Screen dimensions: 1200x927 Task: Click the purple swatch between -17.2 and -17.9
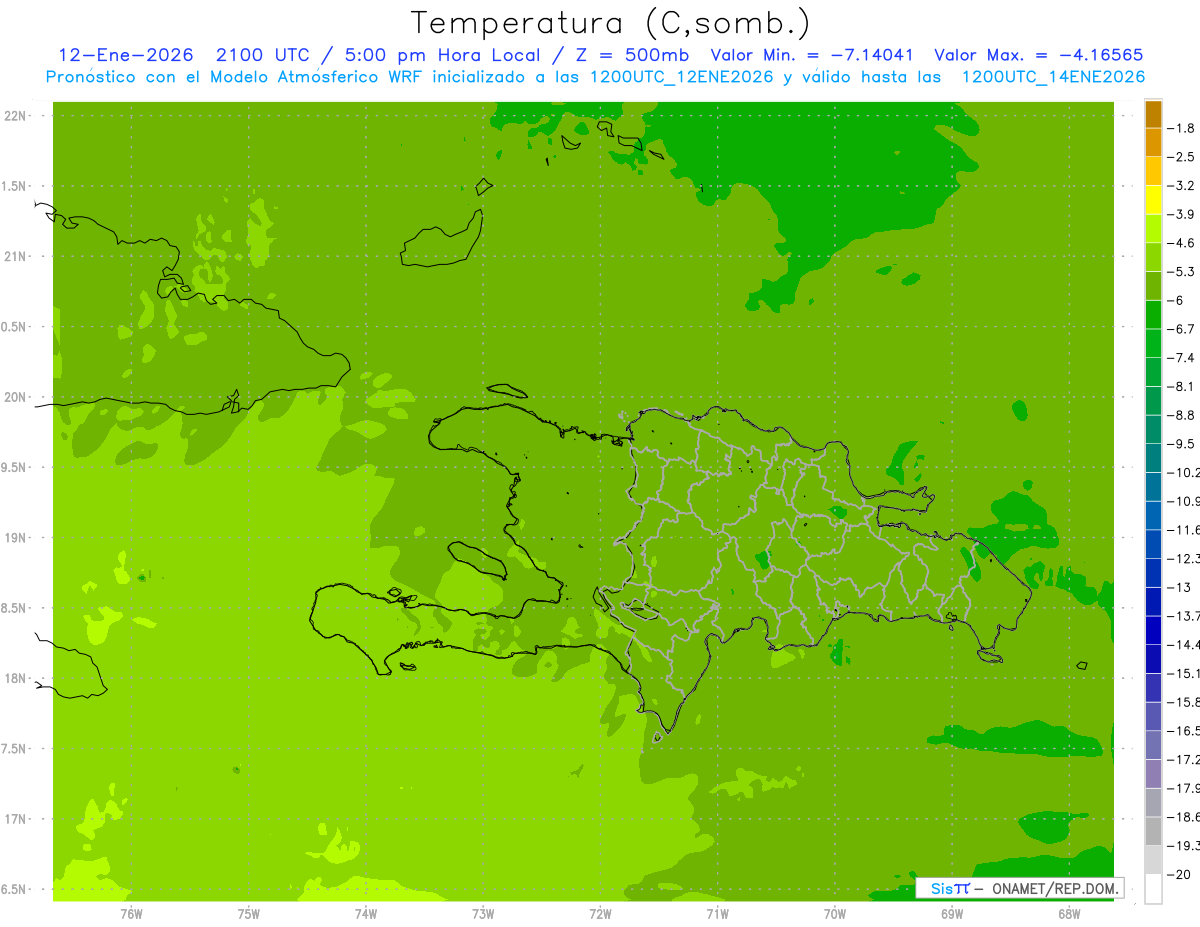pos(1153,774)
